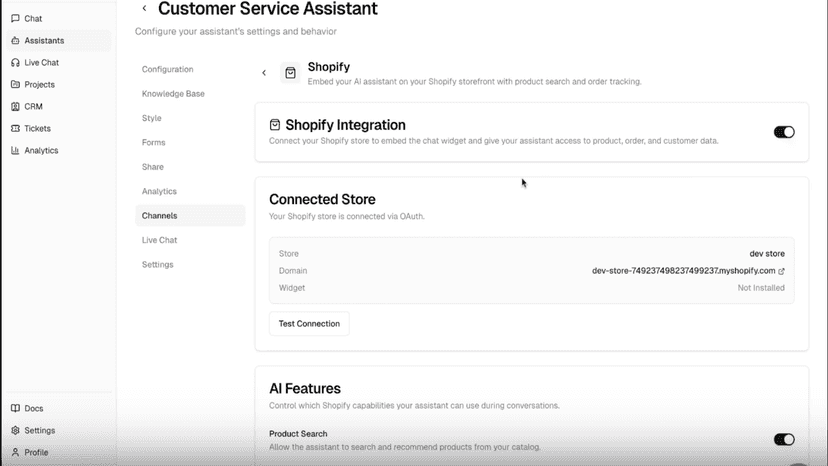The height and width of the screenshot is (466, 828).
Task: Switch to the assistant Settings tab
Action: click(x=190, y=264)
